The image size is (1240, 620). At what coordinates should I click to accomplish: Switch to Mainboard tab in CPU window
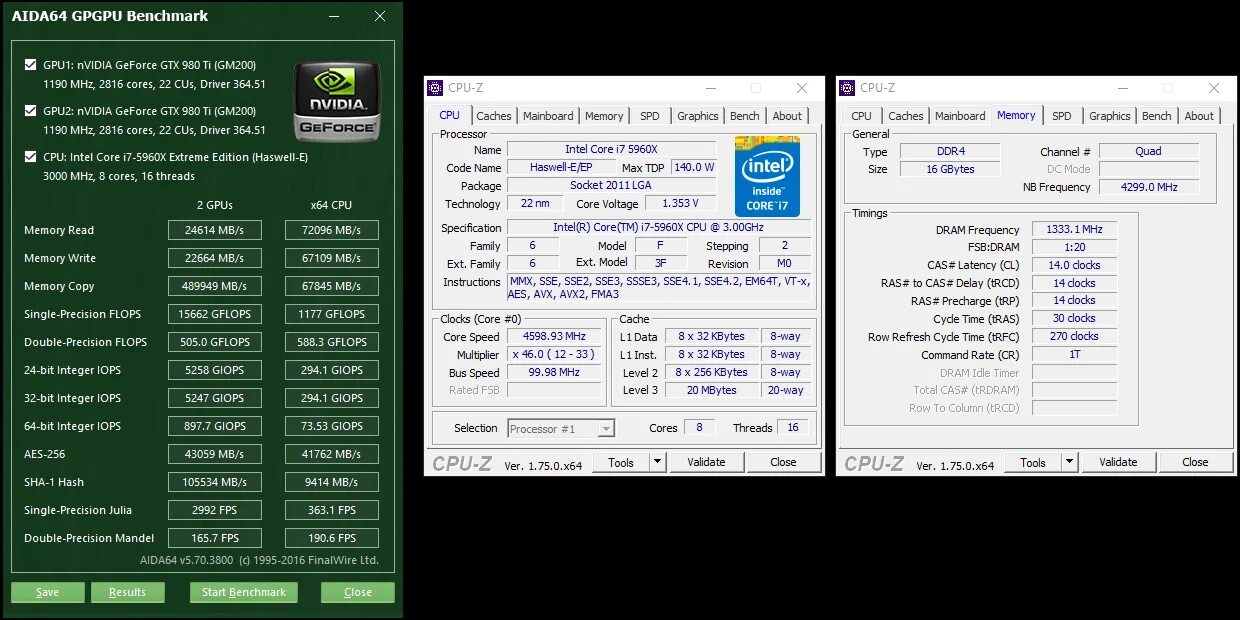(x=548, y=116)
